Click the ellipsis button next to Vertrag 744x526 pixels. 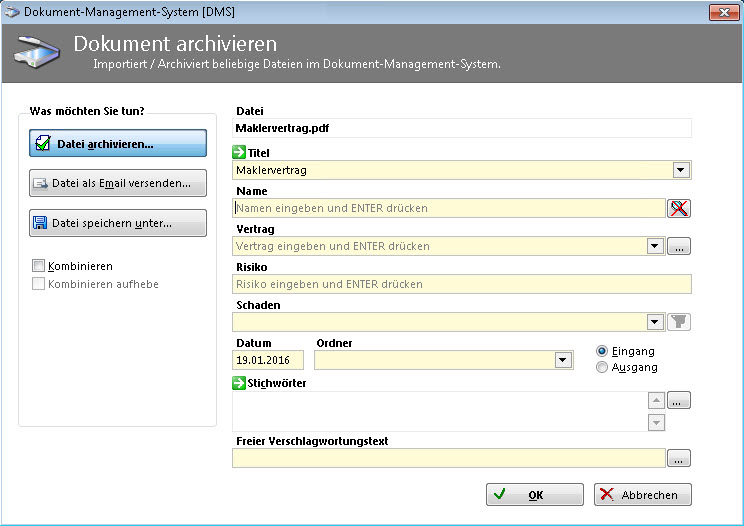point(680,246)
